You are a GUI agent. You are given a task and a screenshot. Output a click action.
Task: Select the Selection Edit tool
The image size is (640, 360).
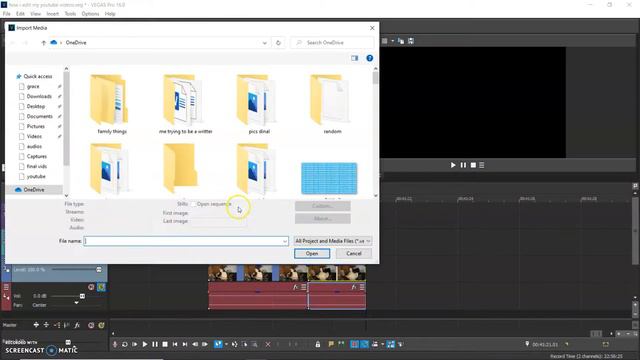point(244,344)
